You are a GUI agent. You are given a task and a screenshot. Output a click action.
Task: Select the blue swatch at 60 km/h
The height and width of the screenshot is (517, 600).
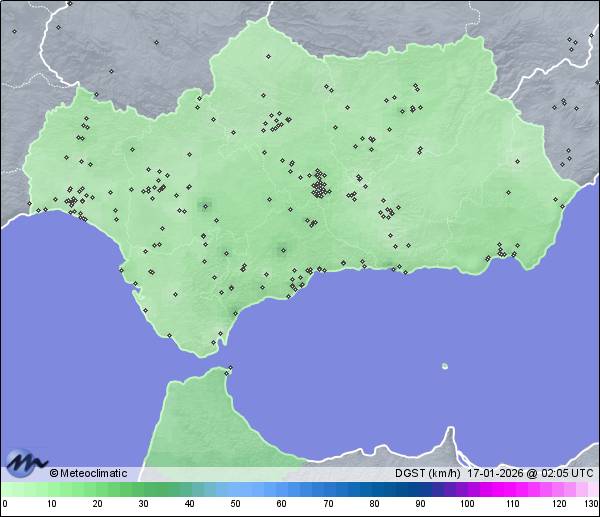[x=282, y=490]
